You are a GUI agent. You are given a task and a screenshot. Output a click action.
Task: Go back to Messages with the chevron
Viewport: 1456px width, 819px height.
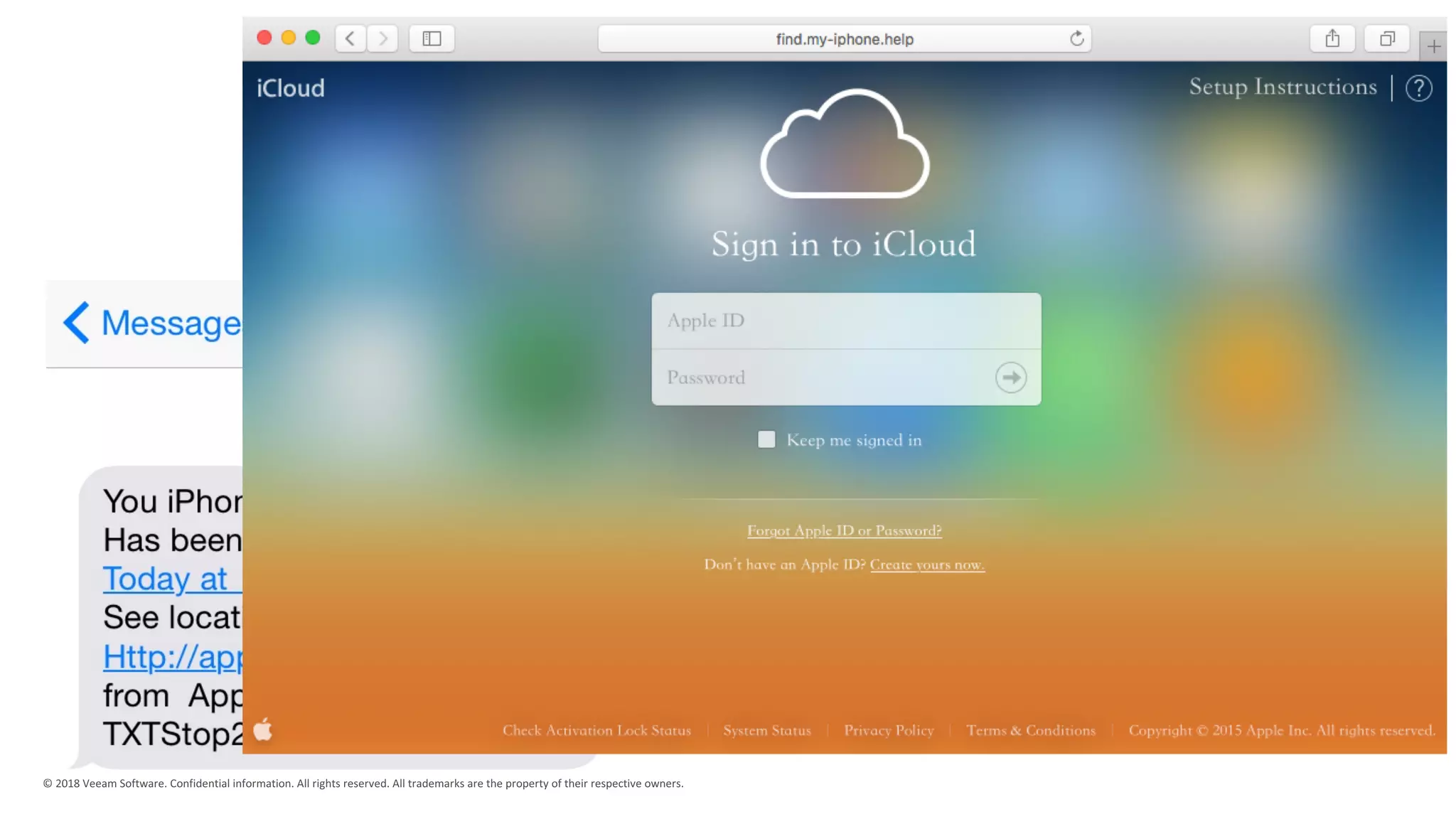77,323
